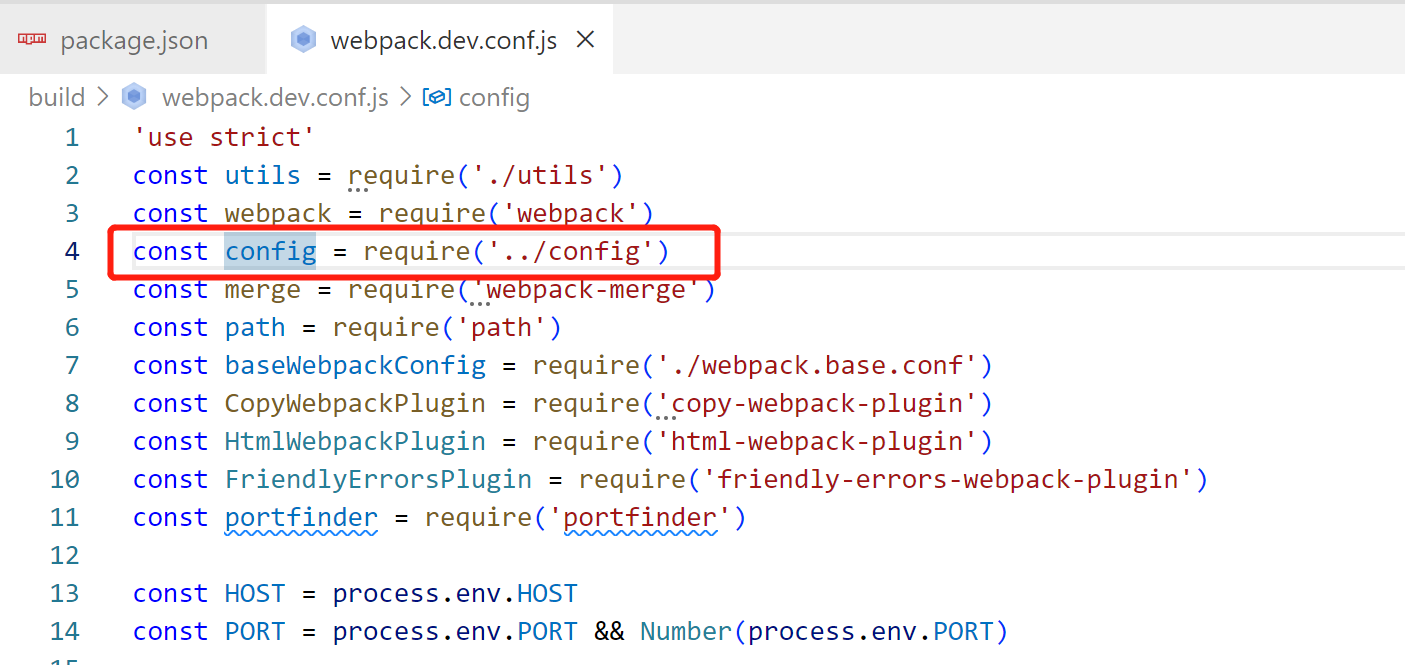The width and height of the screenshot is (1405, 665).
Task: Click the webpack icon on active tab
Action: [x=302, y=40]
